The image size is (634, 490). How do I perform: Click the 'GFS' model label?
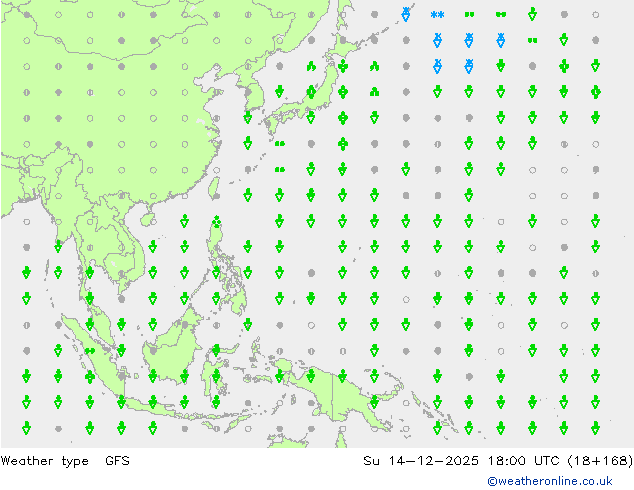pos(117,461)
